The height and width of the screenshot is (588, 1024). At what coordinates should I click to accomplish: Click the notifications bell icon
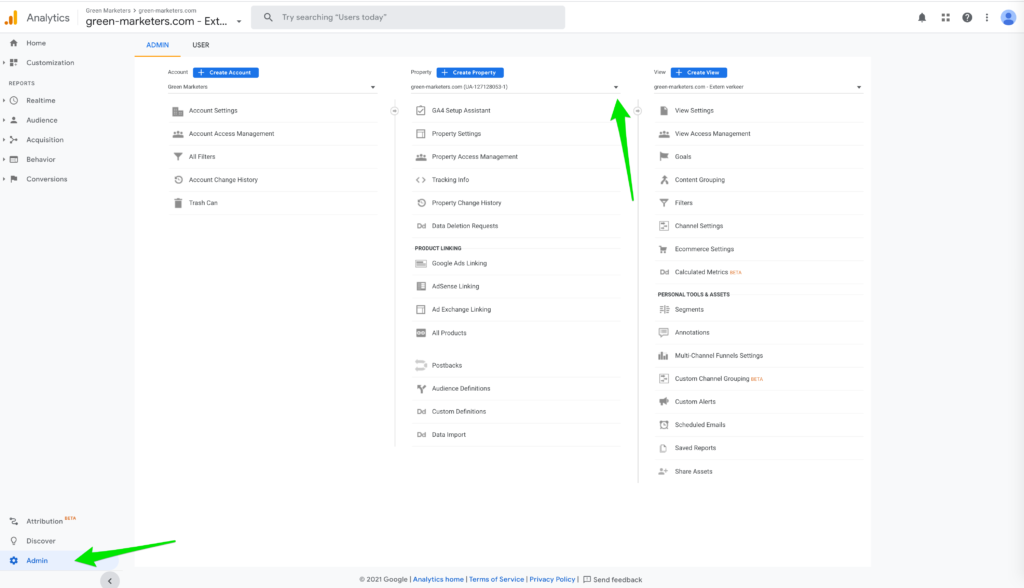point(922,17)
